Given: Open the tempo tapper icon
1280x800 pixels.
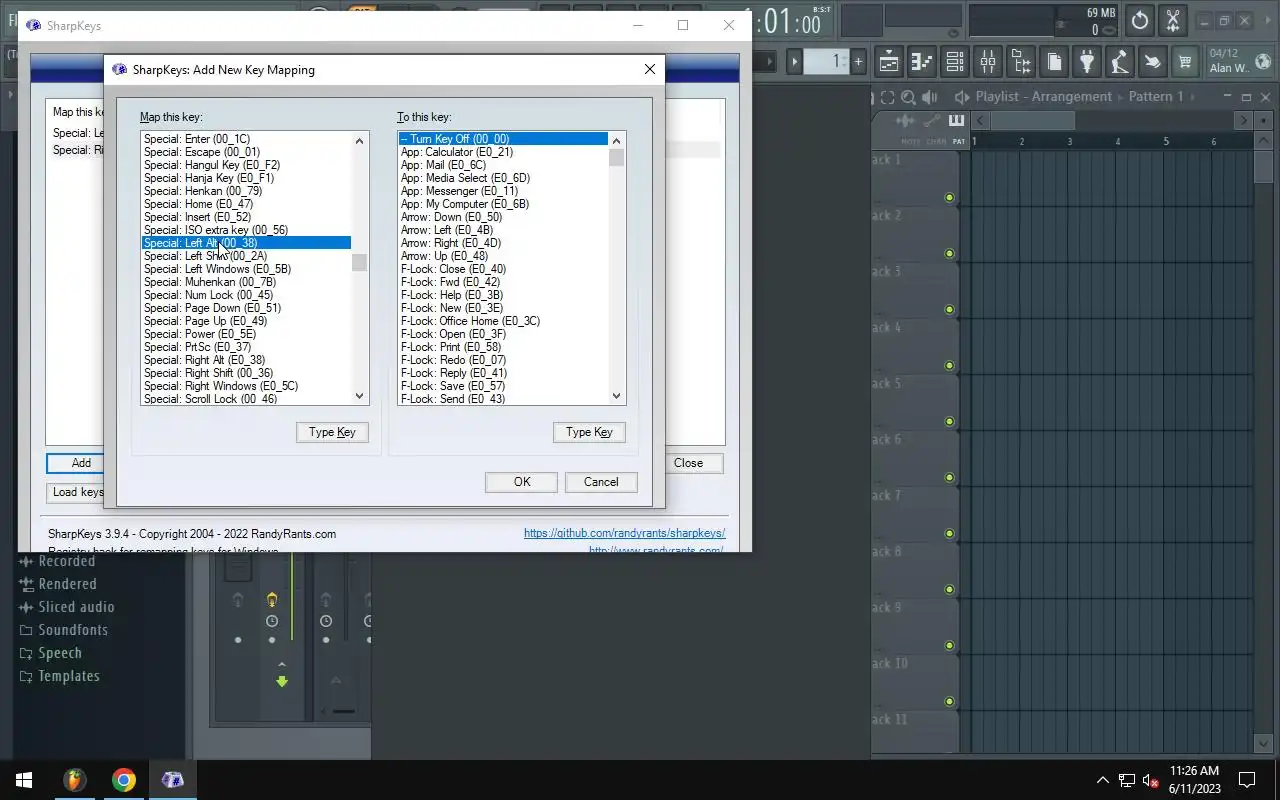Looking at the screenshot, I should tap(1120, 62).
